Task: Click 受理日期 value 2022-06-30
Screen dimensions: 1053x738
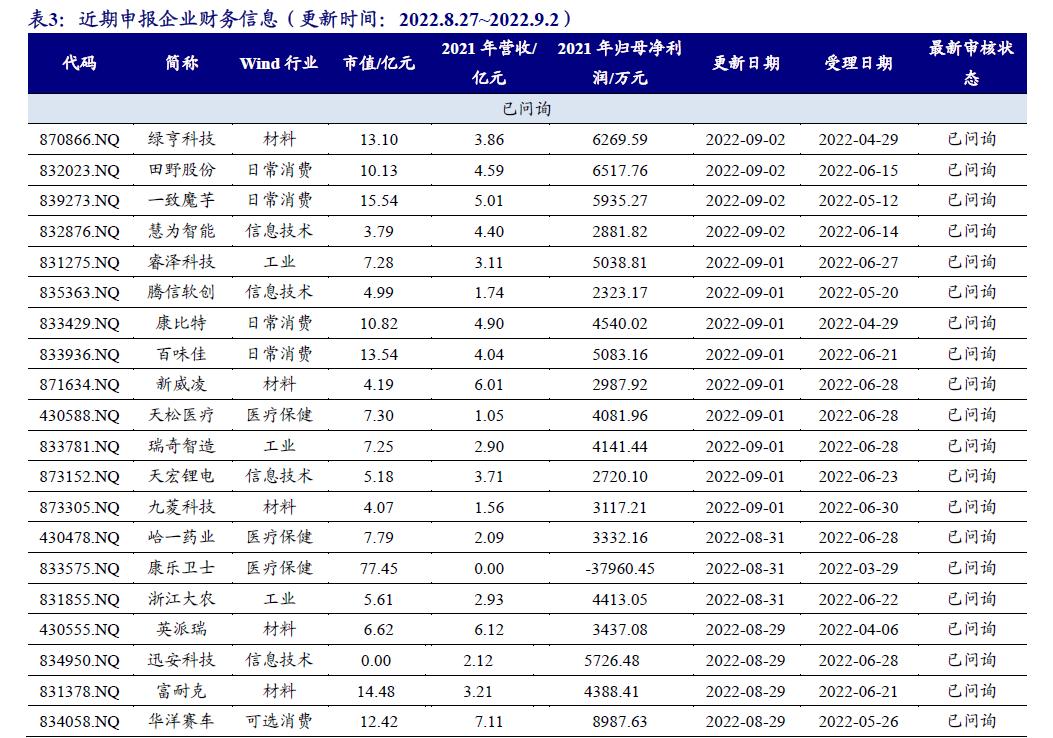Action: (858, 508)
